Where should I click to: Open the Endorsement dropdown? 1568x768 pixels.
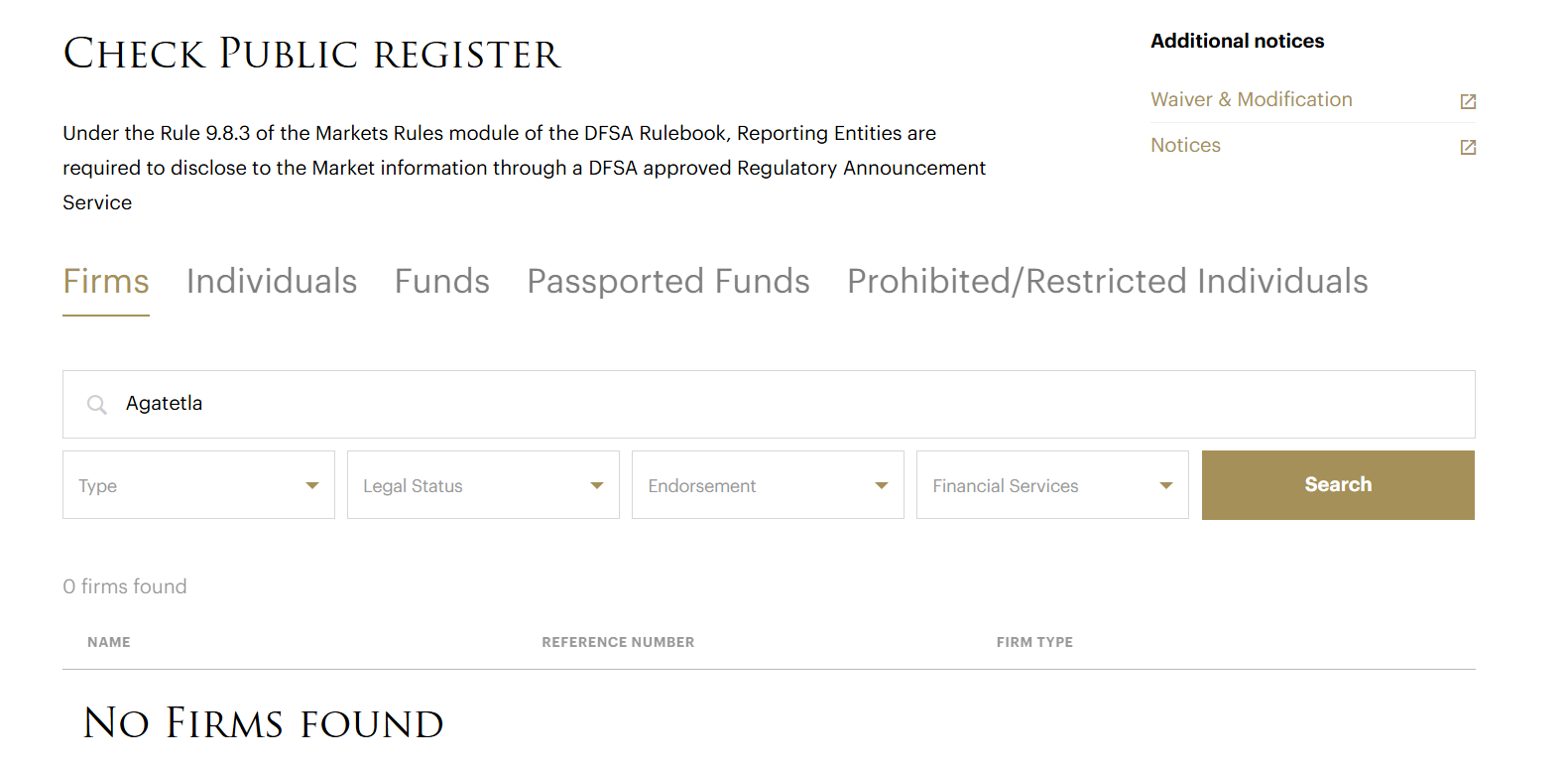coord(768,485)
